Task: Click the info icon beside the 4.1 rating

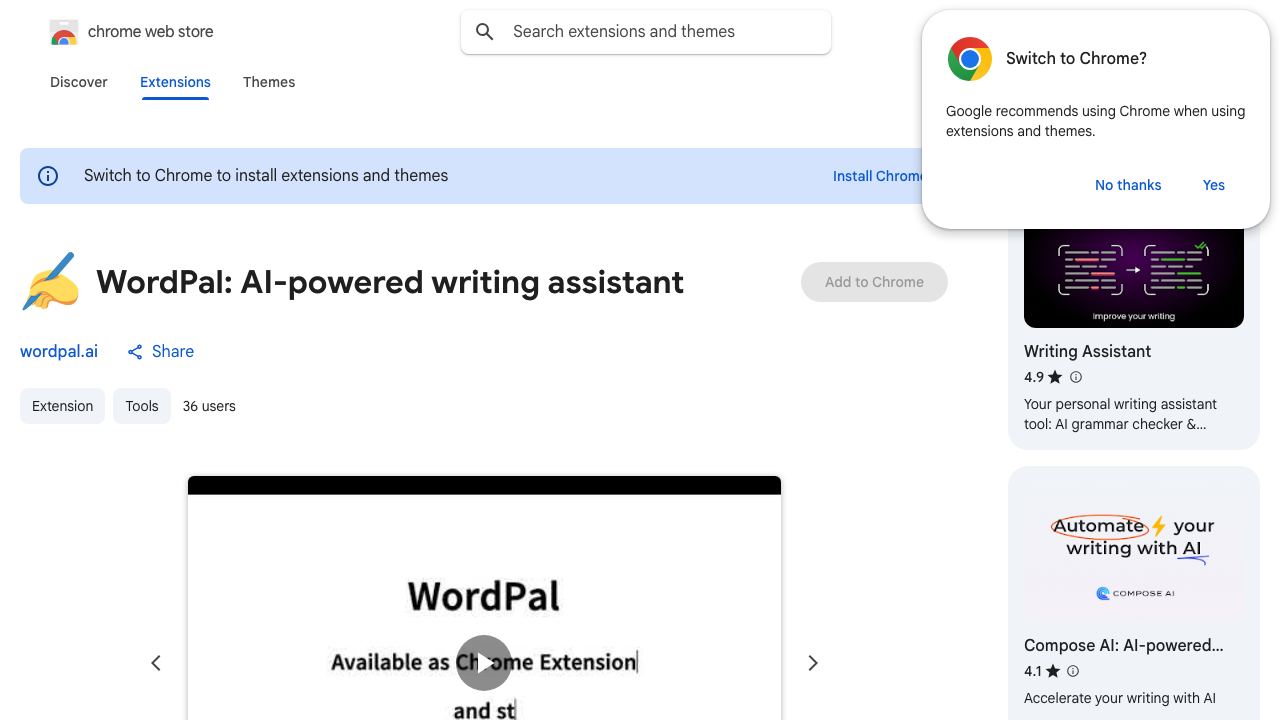Action: [1073, 671]
